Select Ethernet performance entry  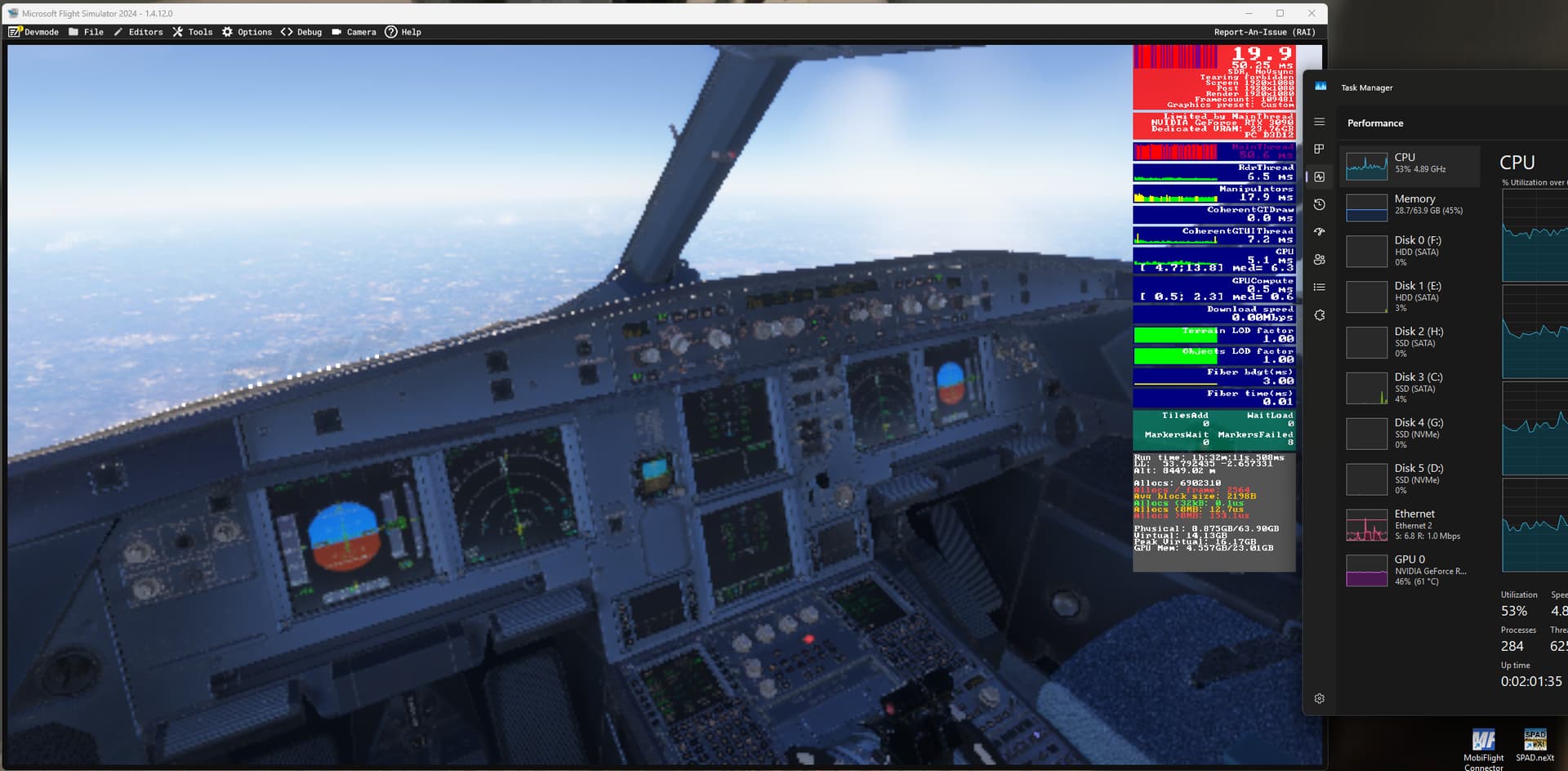coord(1410,525)
